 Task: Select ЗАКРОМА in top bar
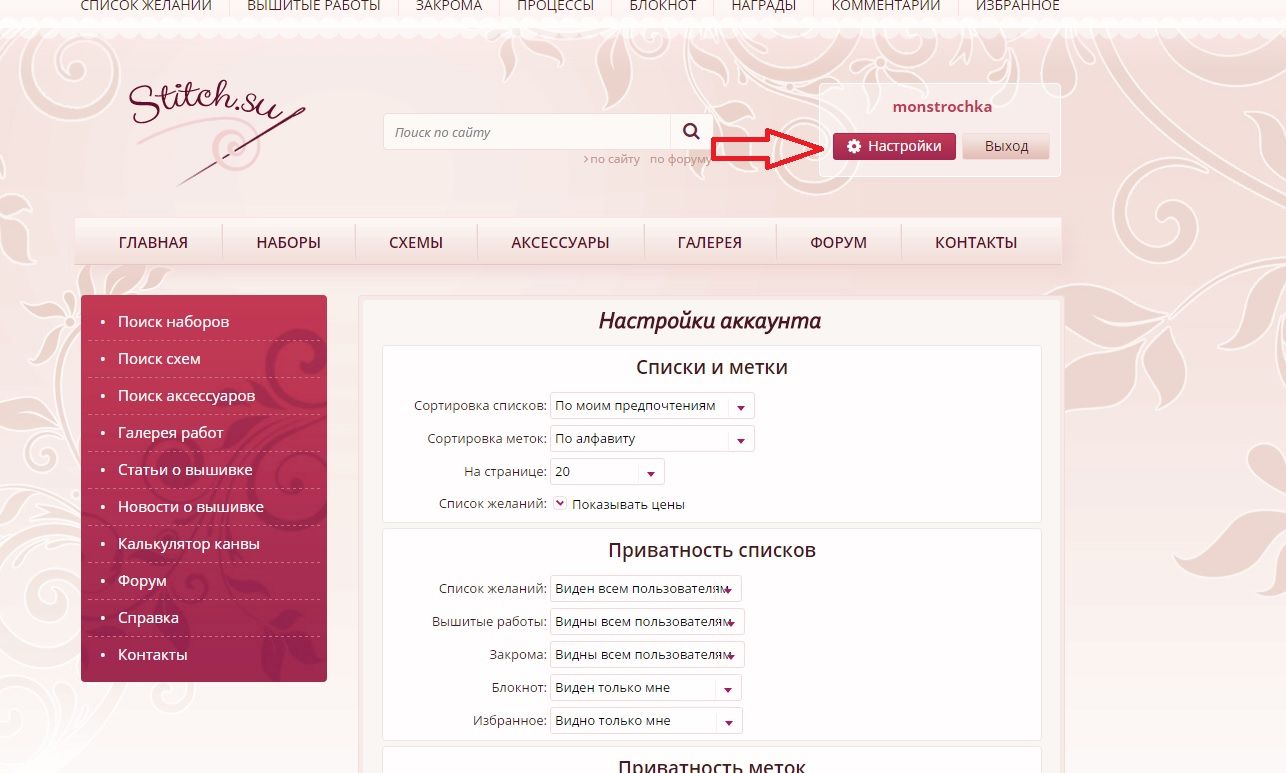(449, 6)
